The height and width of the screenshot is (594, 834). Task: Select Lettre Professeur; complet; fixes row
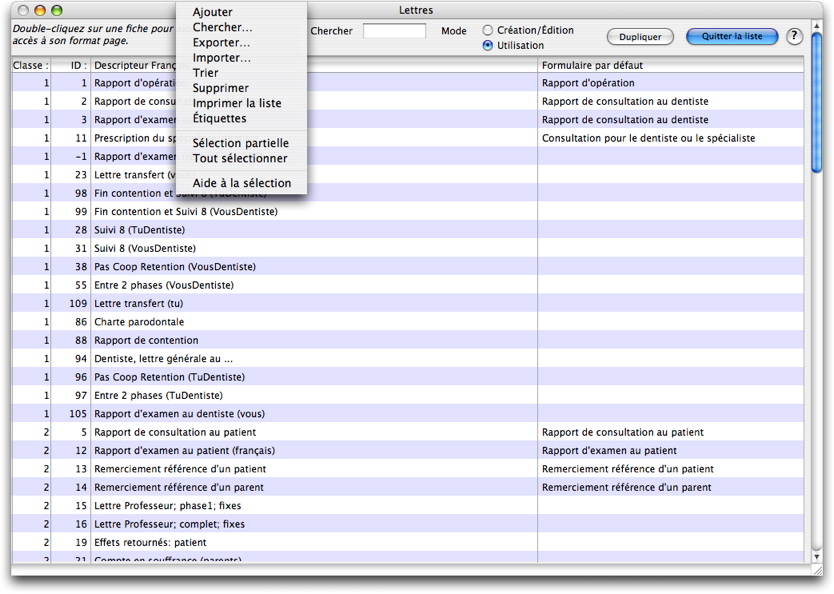pyautogui.click(x=407, y=524)
